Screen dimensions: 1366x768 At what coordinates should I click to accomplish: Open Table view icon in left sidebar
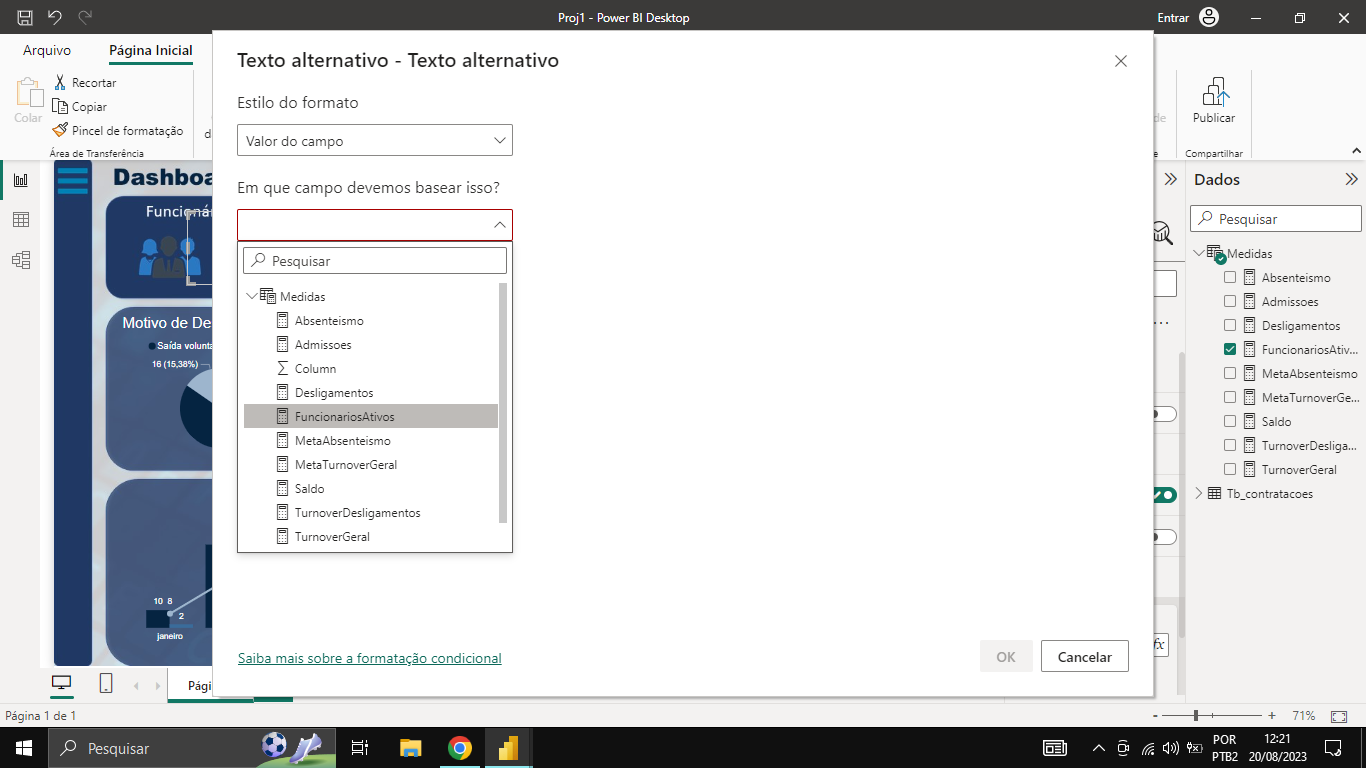[x=21, y=220]
